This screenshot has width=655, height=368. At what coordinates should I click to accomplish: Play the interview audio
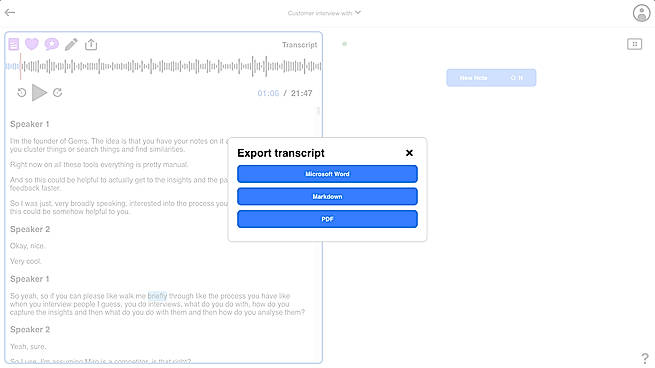click(39, 93)
